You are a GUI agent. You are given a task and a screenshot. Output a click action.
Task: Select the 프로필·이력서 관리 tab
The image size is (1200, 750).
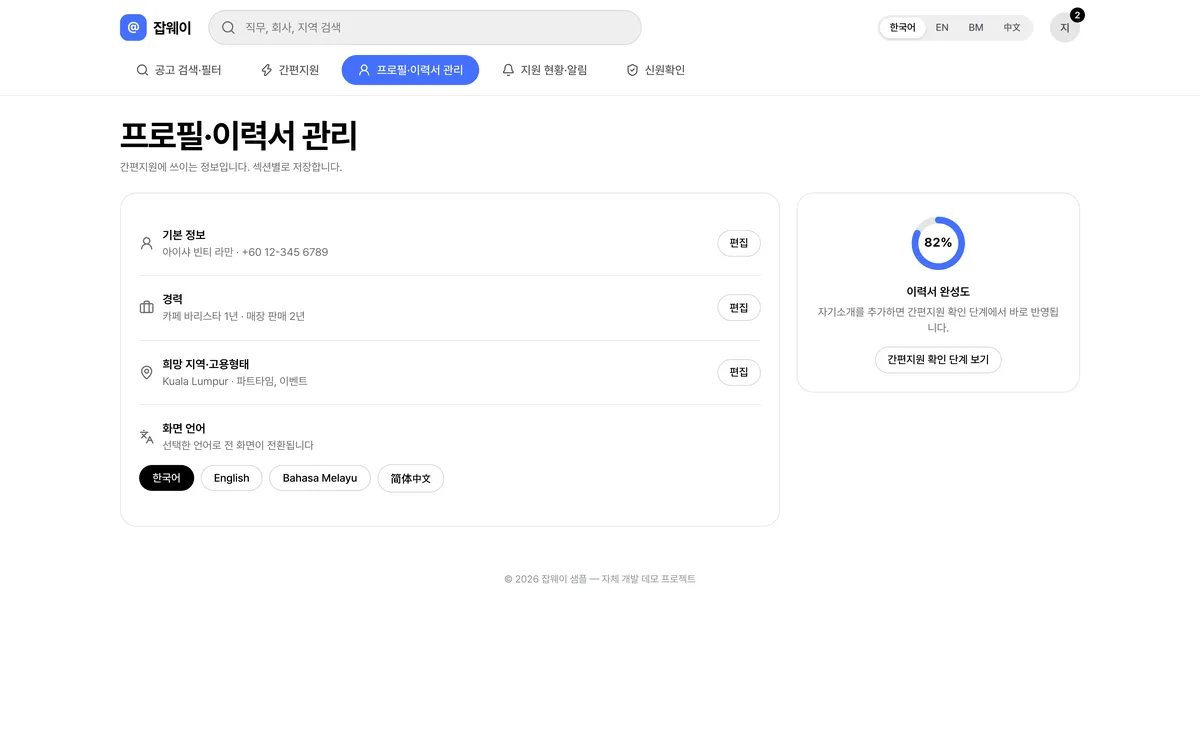coord(410,70)
